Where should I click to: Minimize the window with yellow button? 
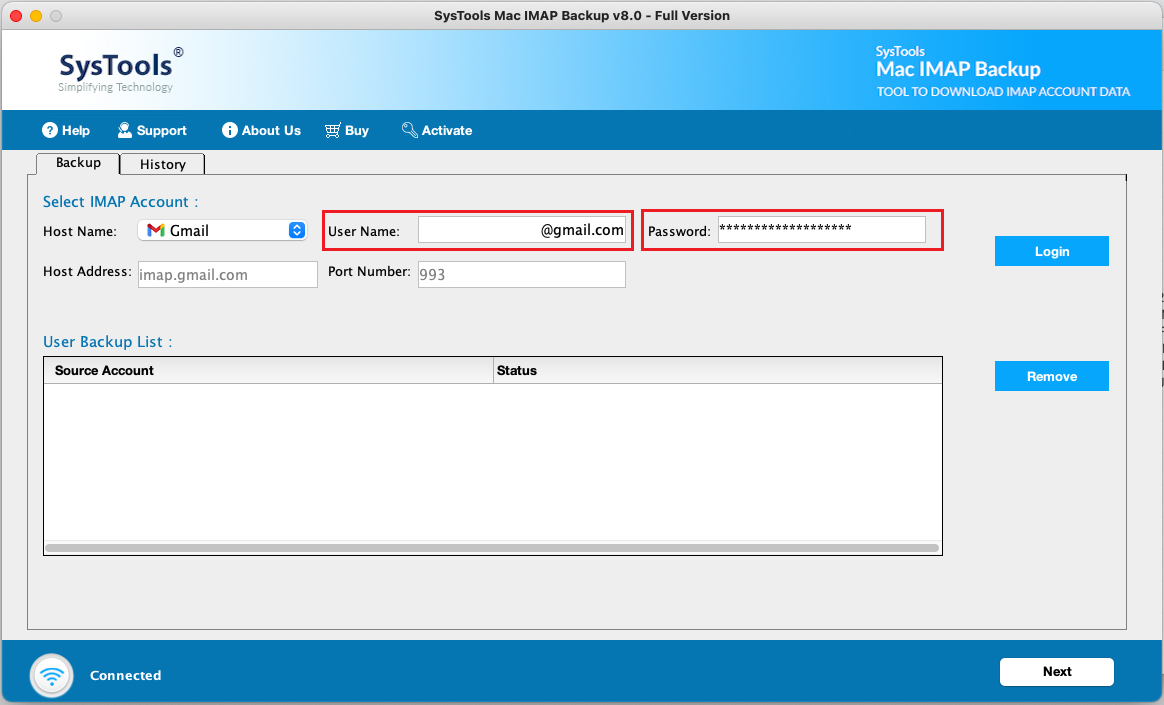(36, 16)
